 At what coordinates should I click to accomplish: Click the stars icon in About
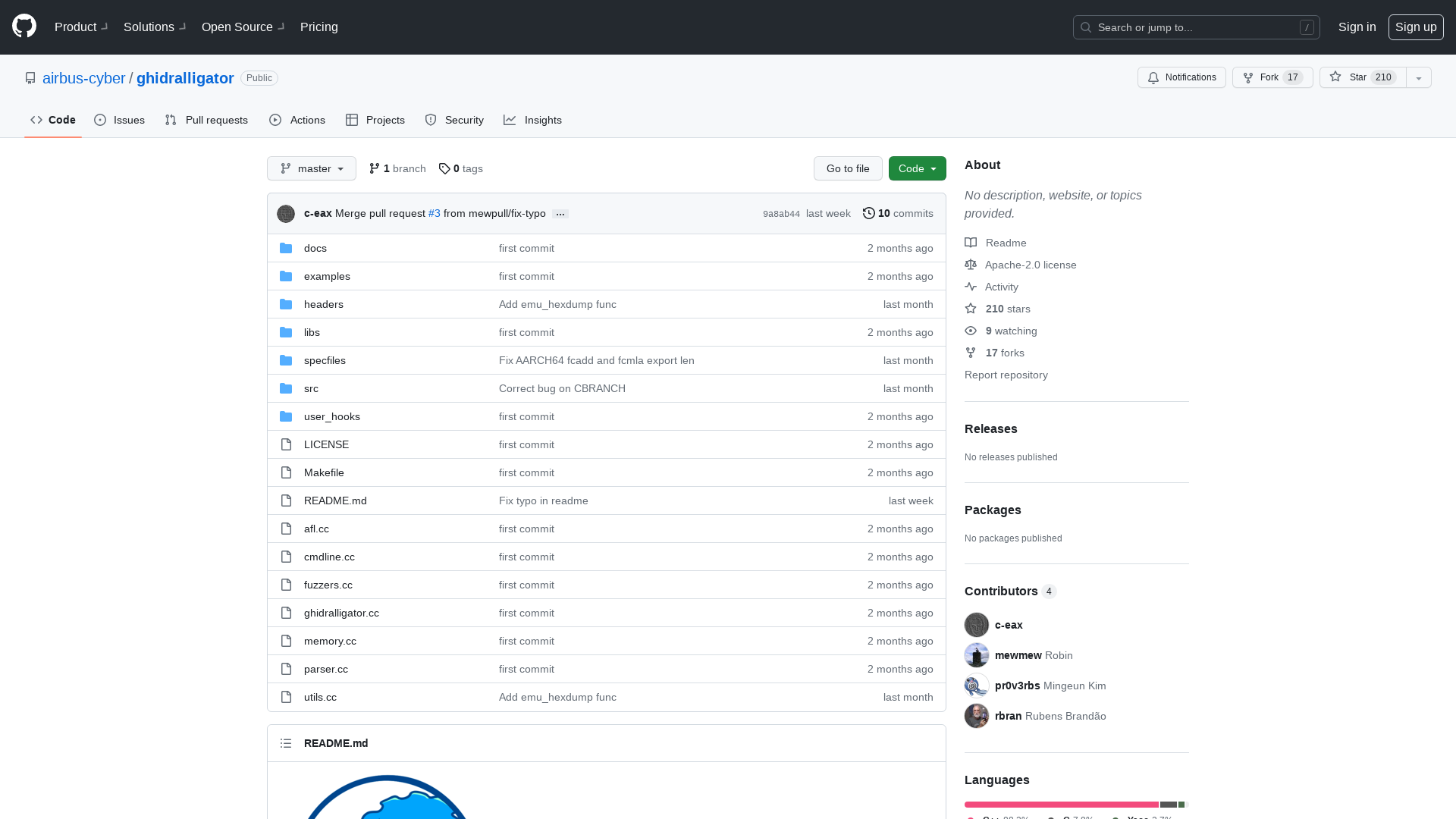971,309
